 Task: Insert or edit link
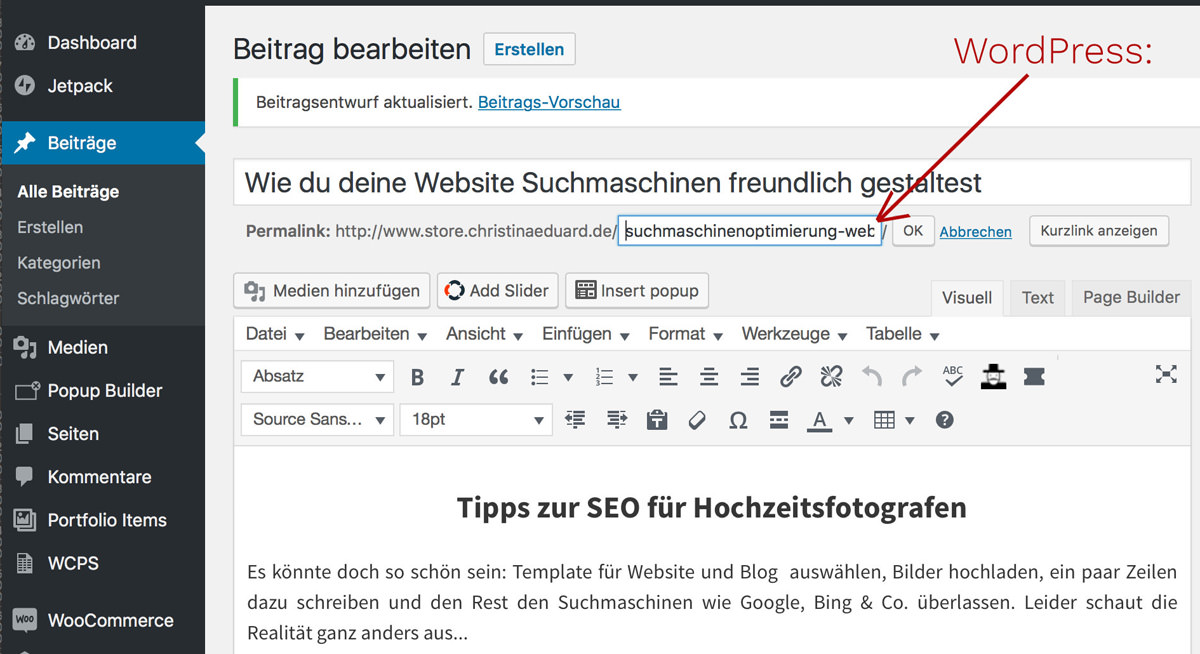pos(790,377)
